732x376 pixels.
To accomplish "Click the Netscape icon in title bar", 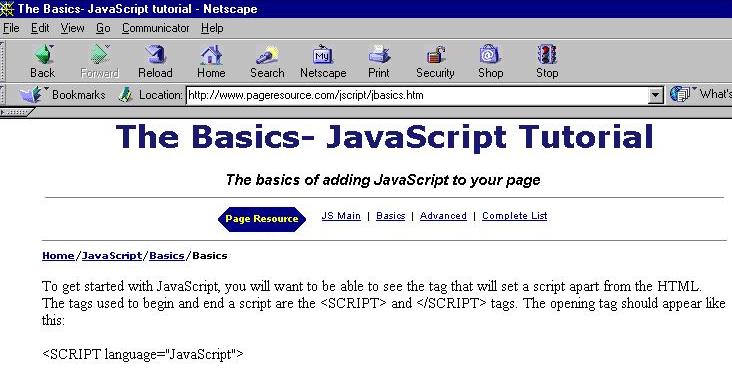I will [7, 8].
